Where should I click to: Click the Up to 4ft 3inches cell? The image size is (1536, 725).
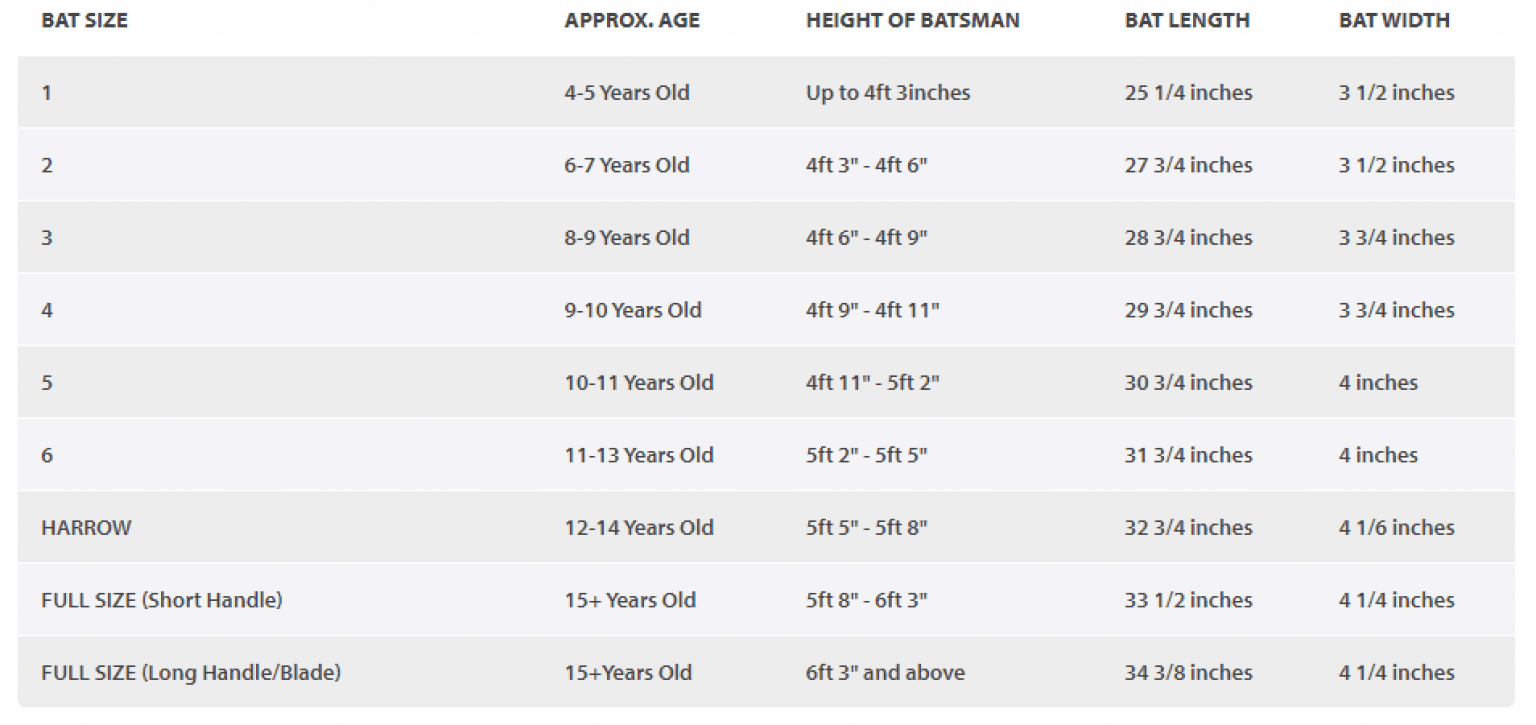[888, 93]
